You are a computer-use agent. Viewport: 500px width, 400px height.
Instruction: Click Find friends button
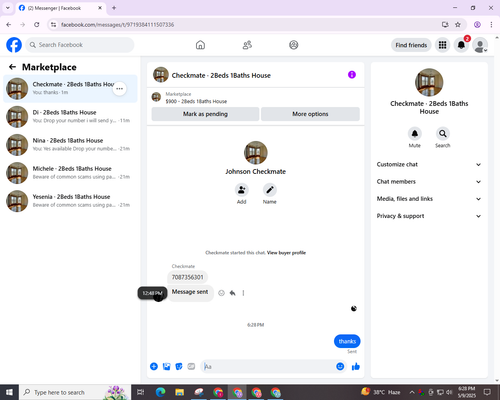pos(411,45)
